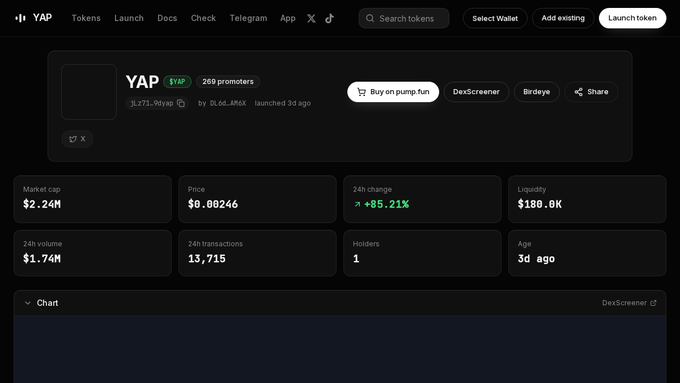Click the launched 3d ago text
This screenshot has width=680, height=383.
(x=283, y=103)
